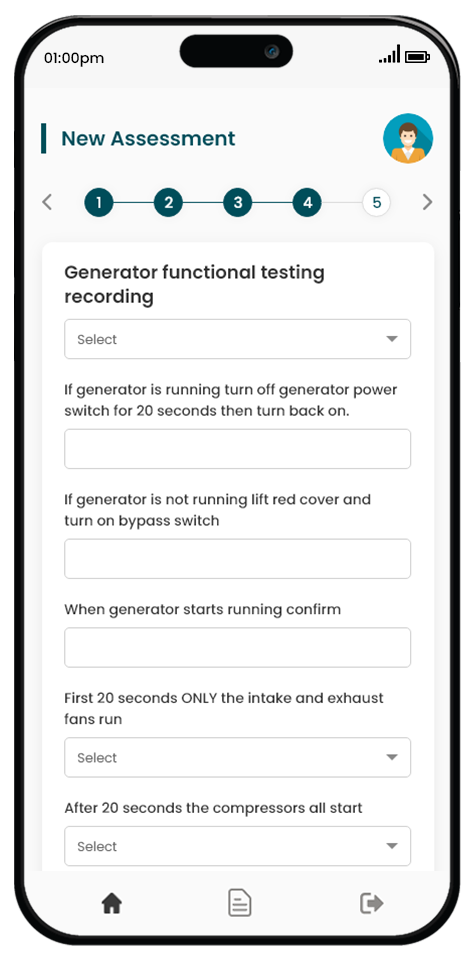The height and width of the screenshot is (960, 475).
Task: Tap the home icon in bottom bar
Action: click(112, 903)
